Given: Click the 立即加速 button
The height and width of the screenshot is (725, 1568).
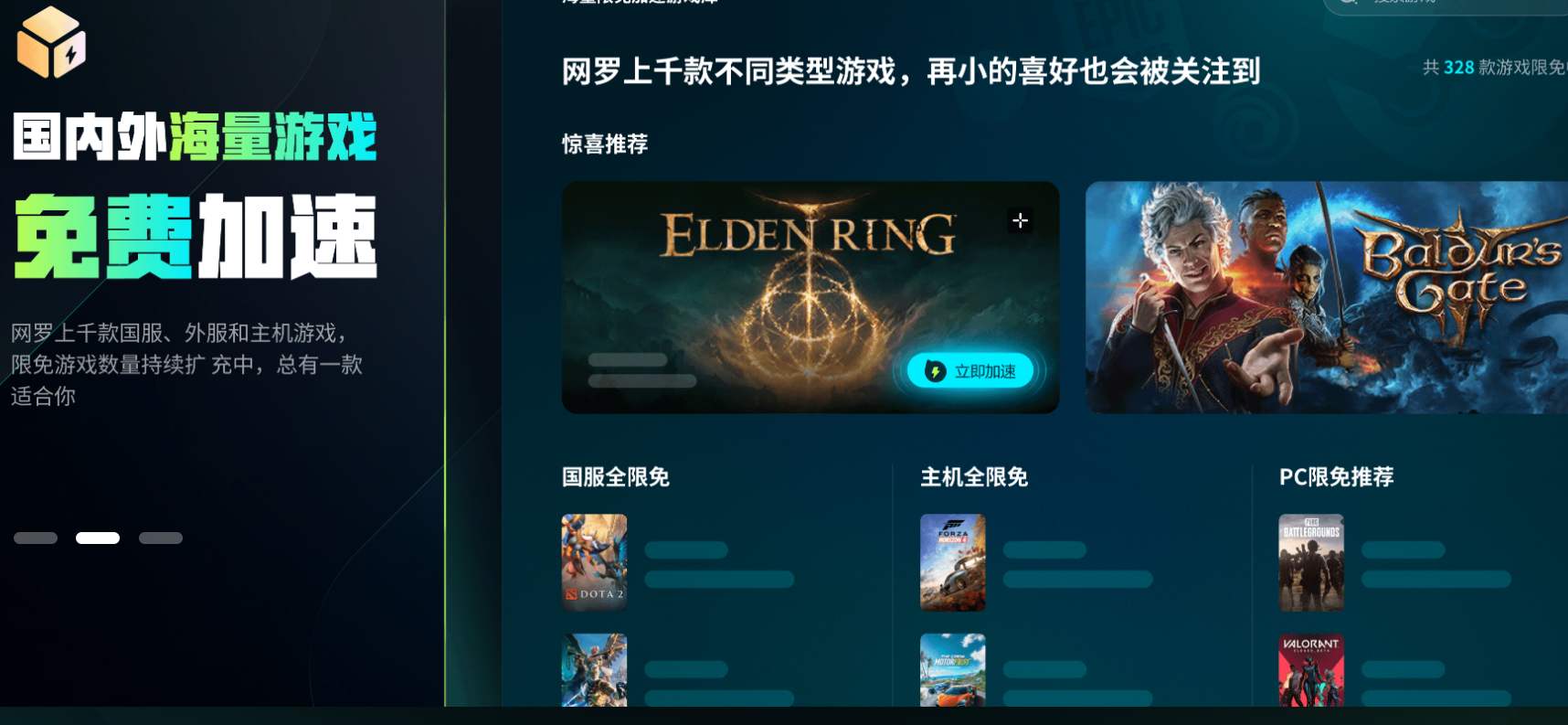Looking at the screenshot, I should tap(970, 370).
